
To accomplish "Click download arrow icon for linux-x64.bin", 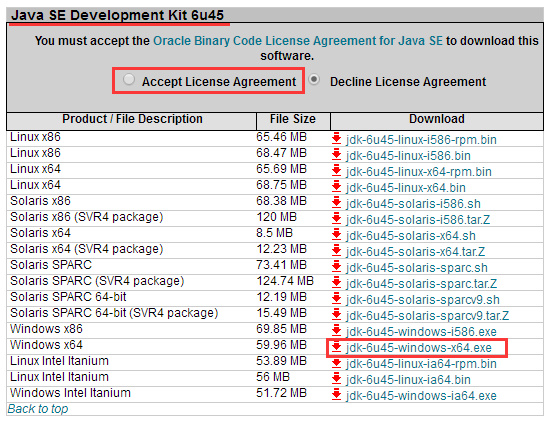I will 336,186.
